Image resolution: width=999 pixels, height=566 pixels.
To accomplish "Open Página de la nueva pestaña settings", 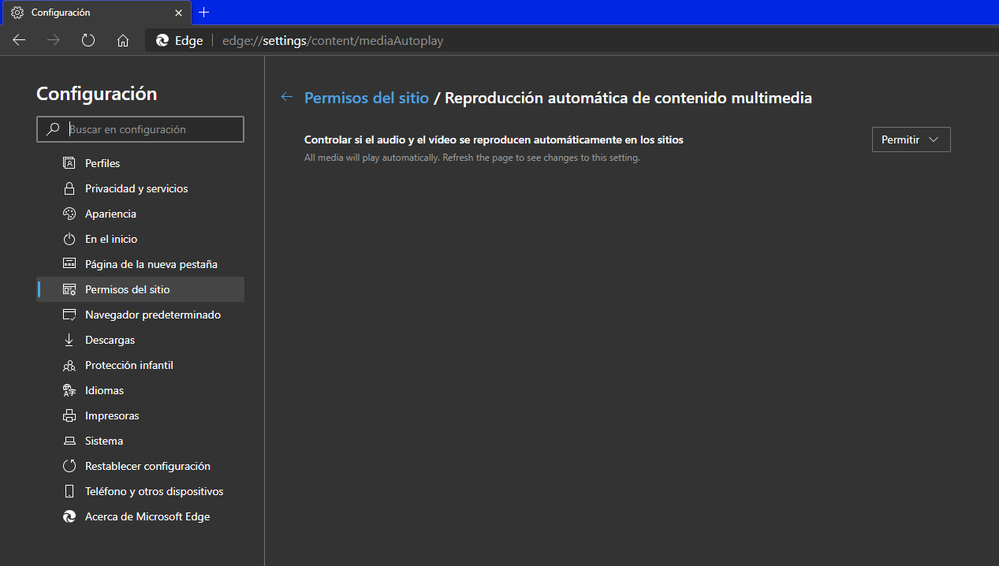I will click(x=150, y=264).
